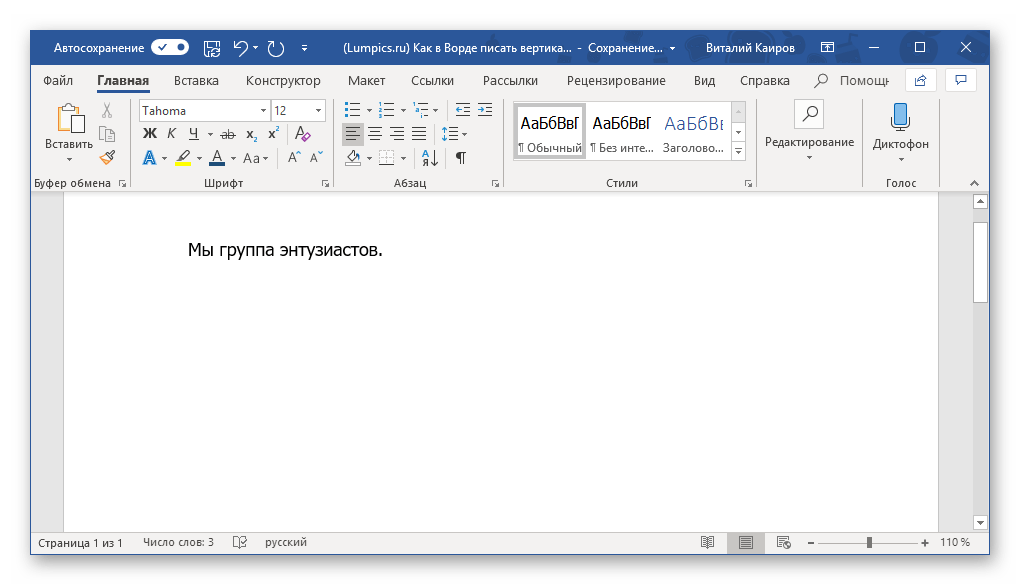This screenshot has height=585, width=1020.
Task: Click the yellow text highlight color button
Action: [183, 158]
